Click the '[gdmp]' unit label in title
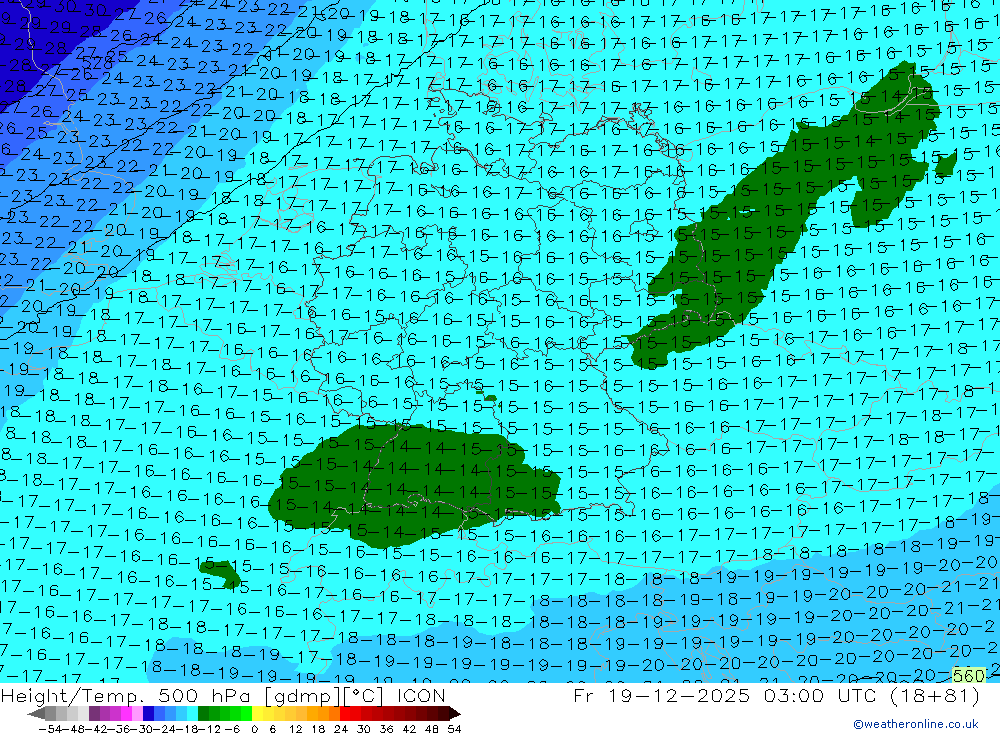The width and height of the screenshot is (1000, 733). click(302, 696)
